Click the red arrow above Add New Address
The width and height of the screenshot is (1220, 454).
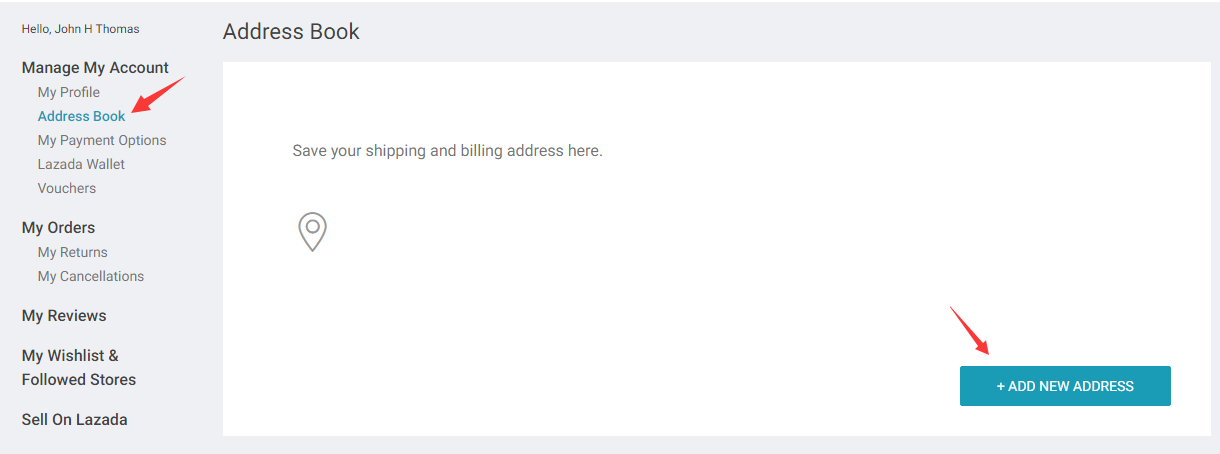point(969,330)
